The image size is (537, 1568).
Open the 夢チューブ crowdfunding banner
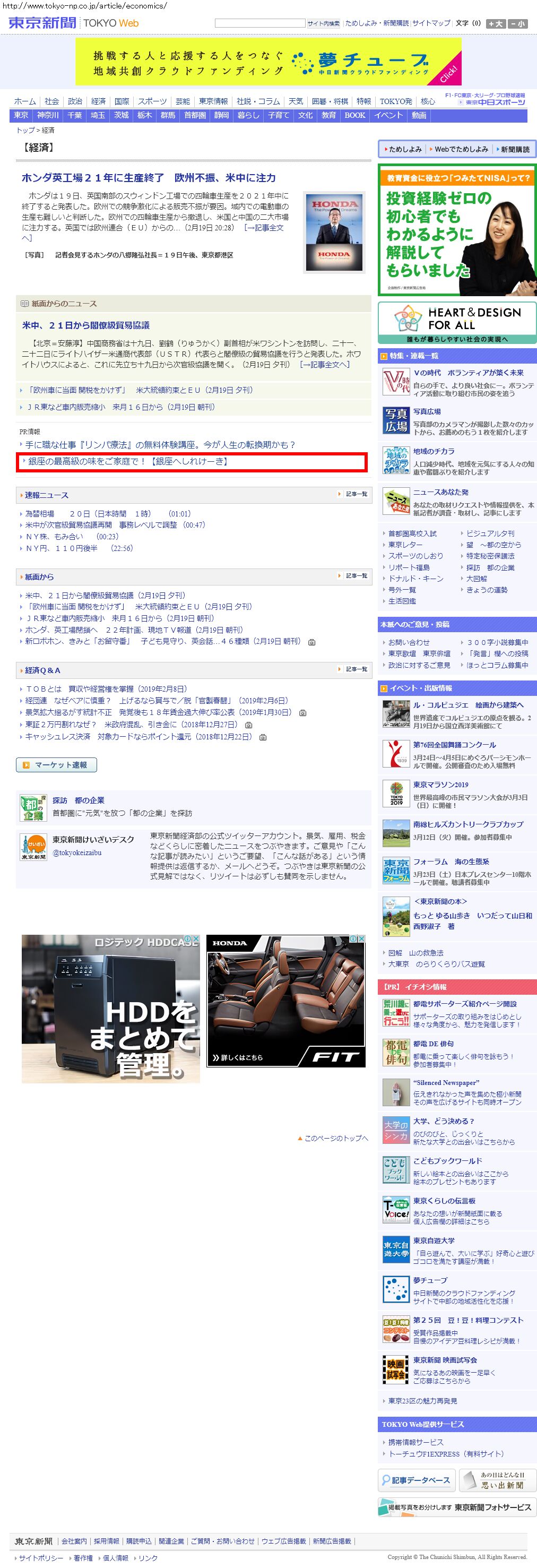tap(268, 62)
